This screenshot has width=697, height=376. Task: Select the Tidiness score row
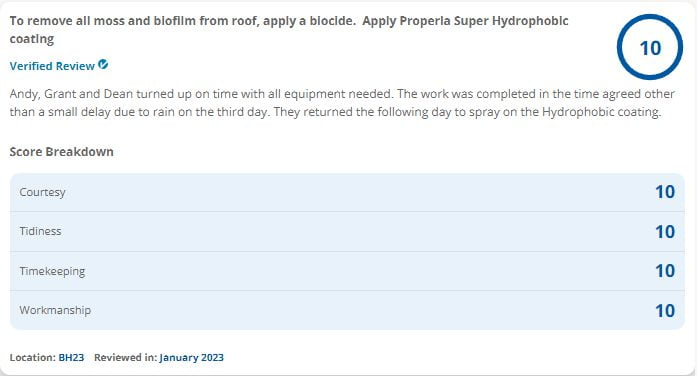(347, 232)
